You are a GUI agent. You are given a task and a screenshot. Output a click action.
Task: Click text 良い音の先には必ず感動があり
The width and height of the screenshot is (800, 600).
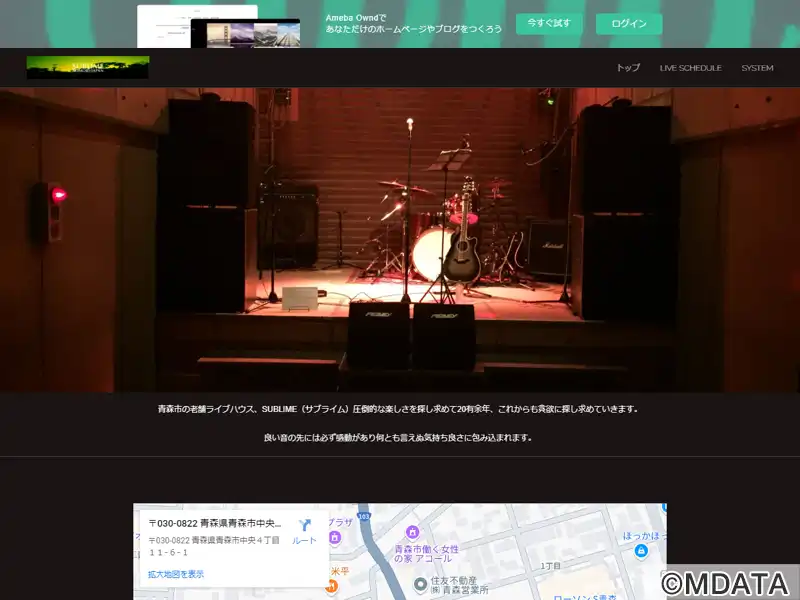point(398,437)
